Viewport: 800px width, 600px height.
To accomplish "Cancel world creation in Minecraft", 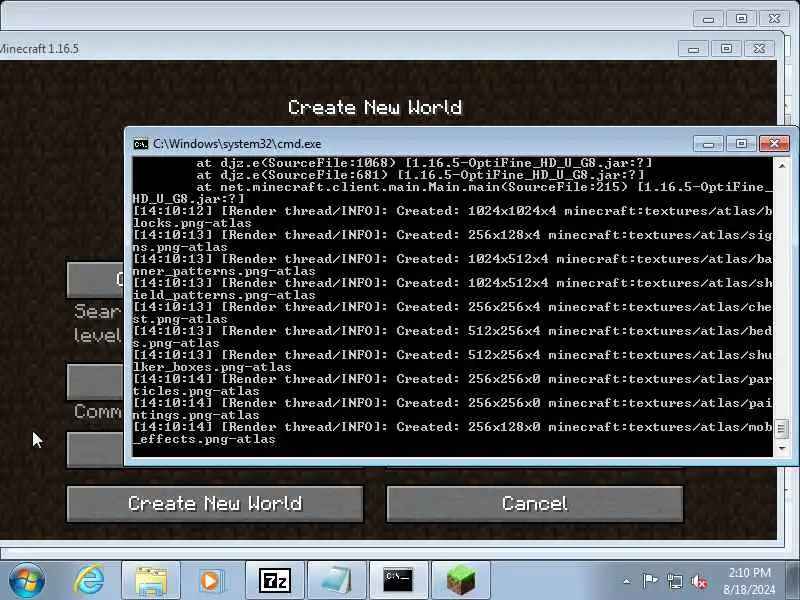I will pyautogui.click(x=535, y=504).
